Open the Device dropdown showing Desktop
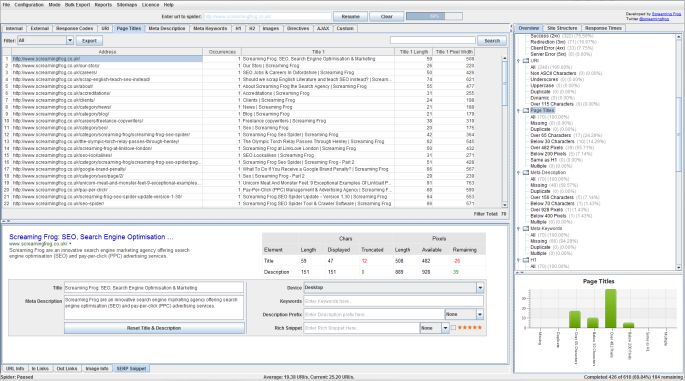This screenshot has width=685, height=381. pos(394,287)
